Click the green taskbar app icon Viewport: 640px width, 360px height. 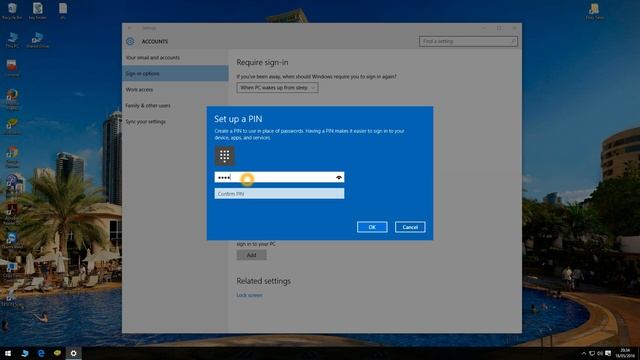pos(58,353)
